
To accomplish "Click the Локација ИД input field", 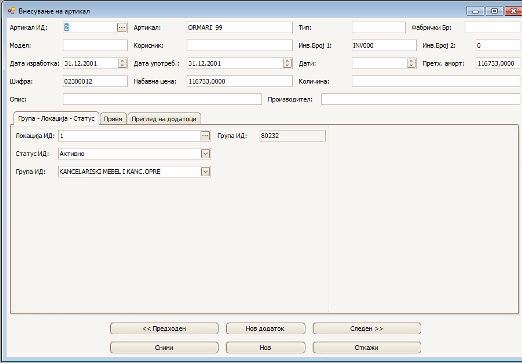I will 129,136.
